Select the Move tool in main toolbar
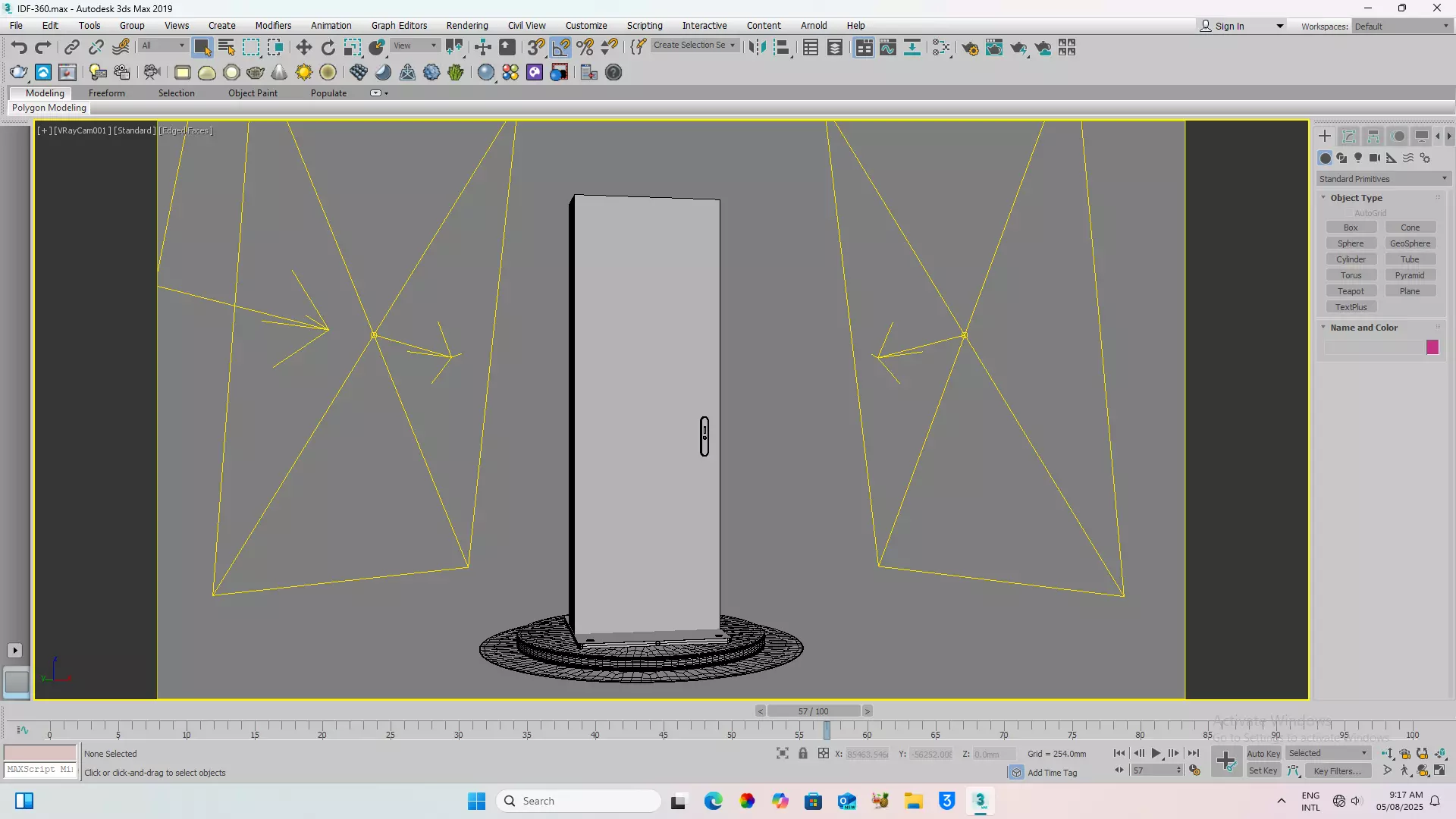 (x=303, y=48)
